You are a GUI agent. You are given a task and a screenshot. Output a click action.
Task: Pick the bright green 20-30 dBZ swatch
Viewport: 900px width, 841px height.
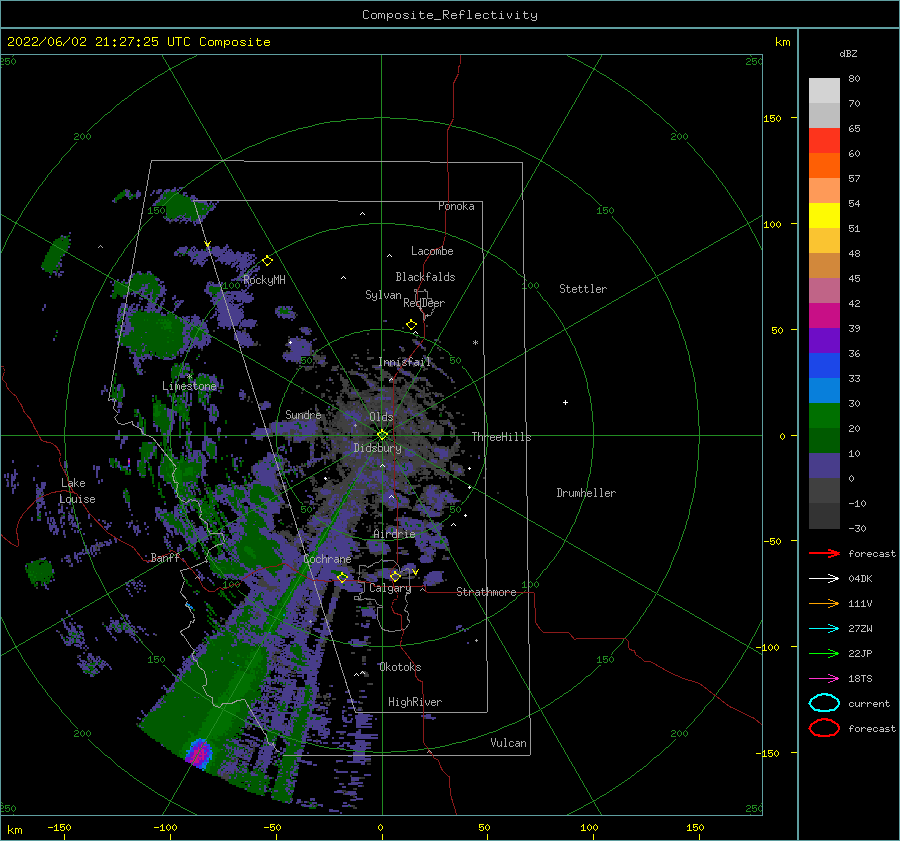824,416
